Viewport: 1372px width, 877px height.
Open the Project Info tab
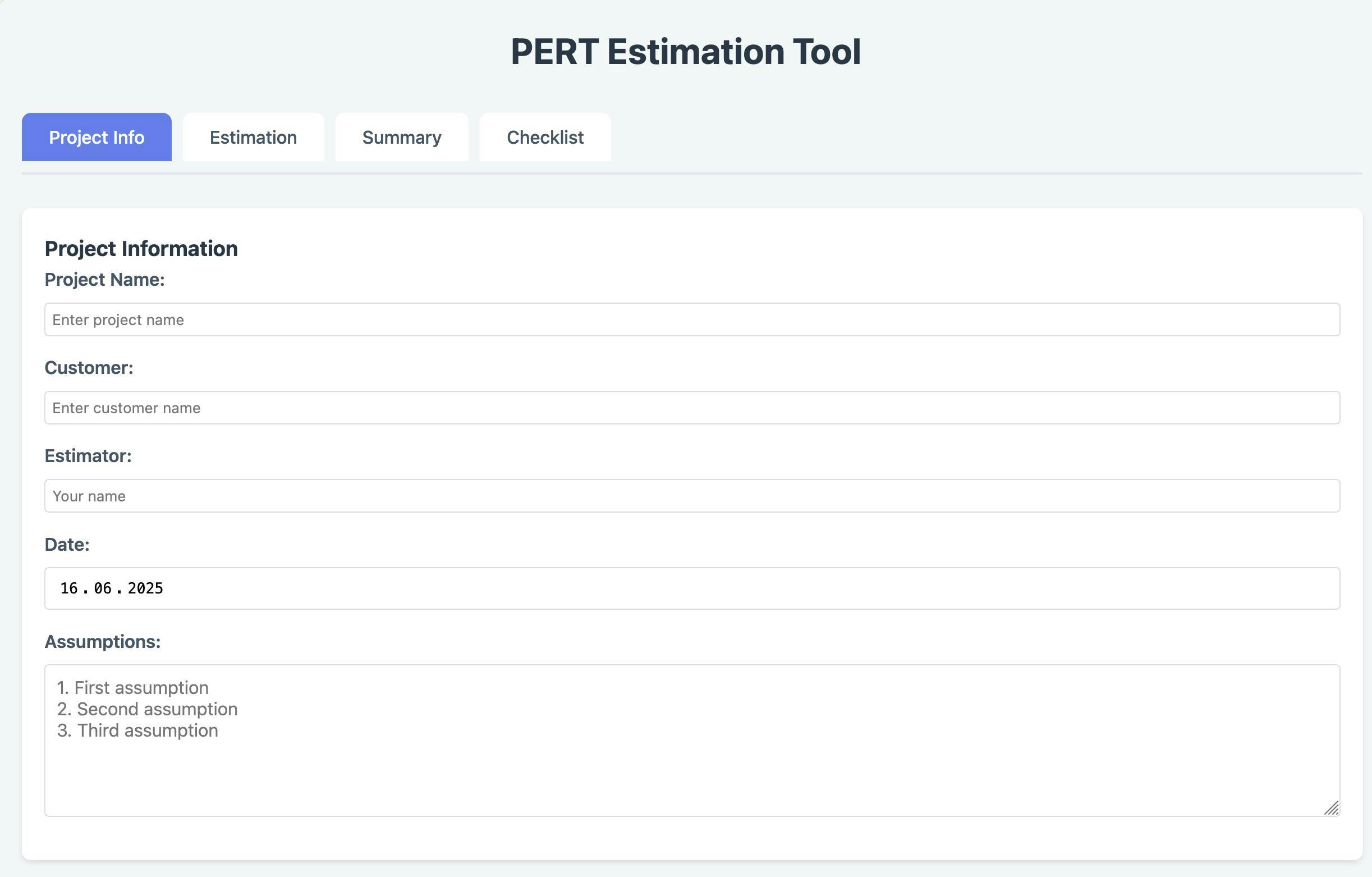[x=97, y=138]
